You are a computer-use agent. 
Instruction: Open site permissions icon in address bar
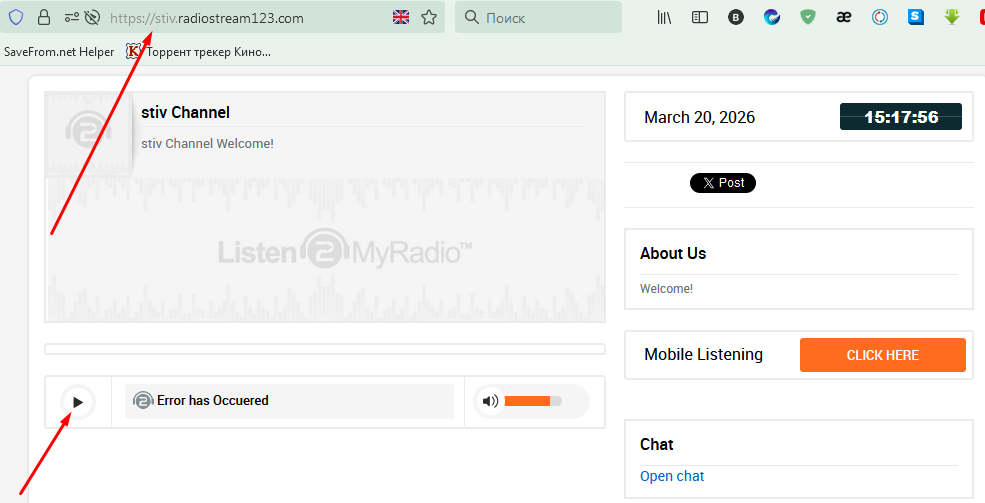pyautogui.click(x=72, y=17)
